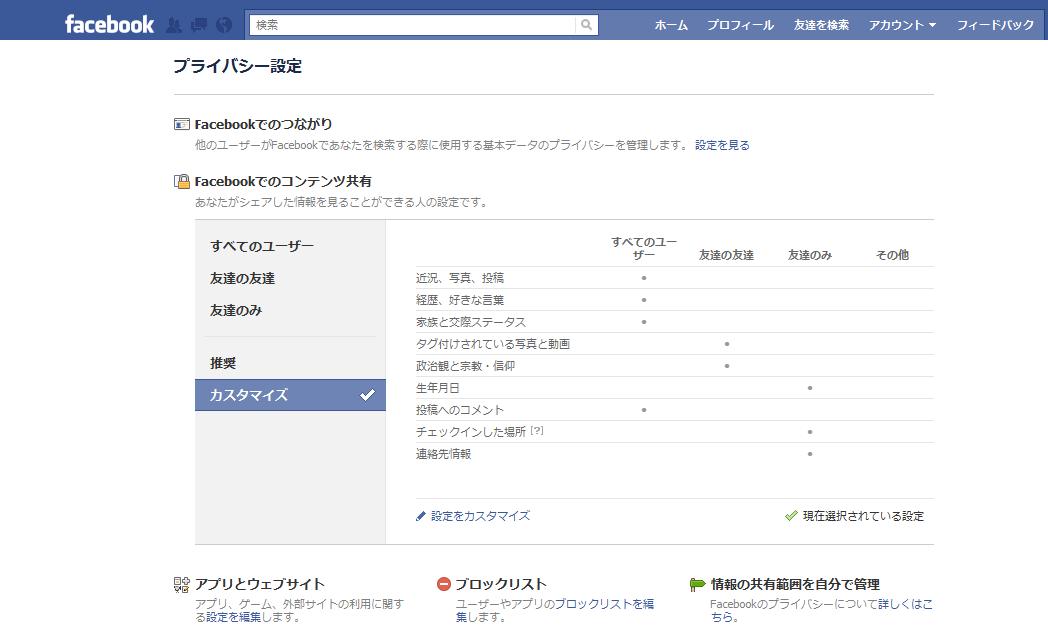Select すべてのユーザー preset in sidebar

click(262, 246)
